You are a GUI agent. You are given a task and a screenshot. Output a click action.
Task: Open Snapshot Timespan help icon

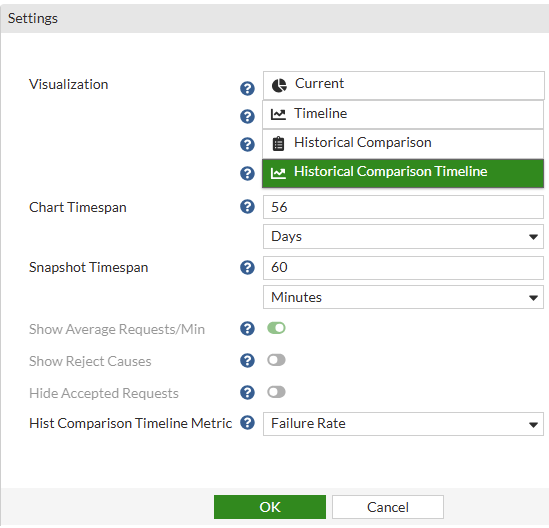pos(247,268)
